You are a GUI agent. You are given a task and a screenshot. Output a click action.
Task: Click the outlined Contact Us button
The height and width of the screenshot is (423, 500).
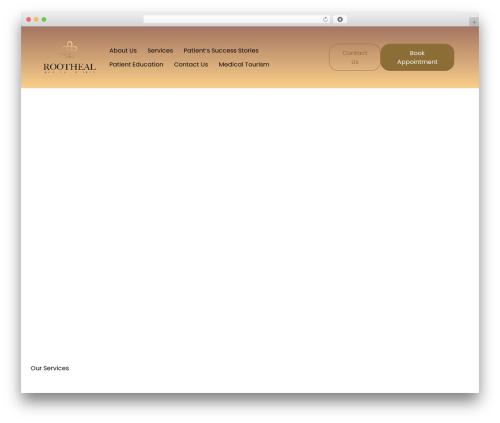[x=355, y=57]
